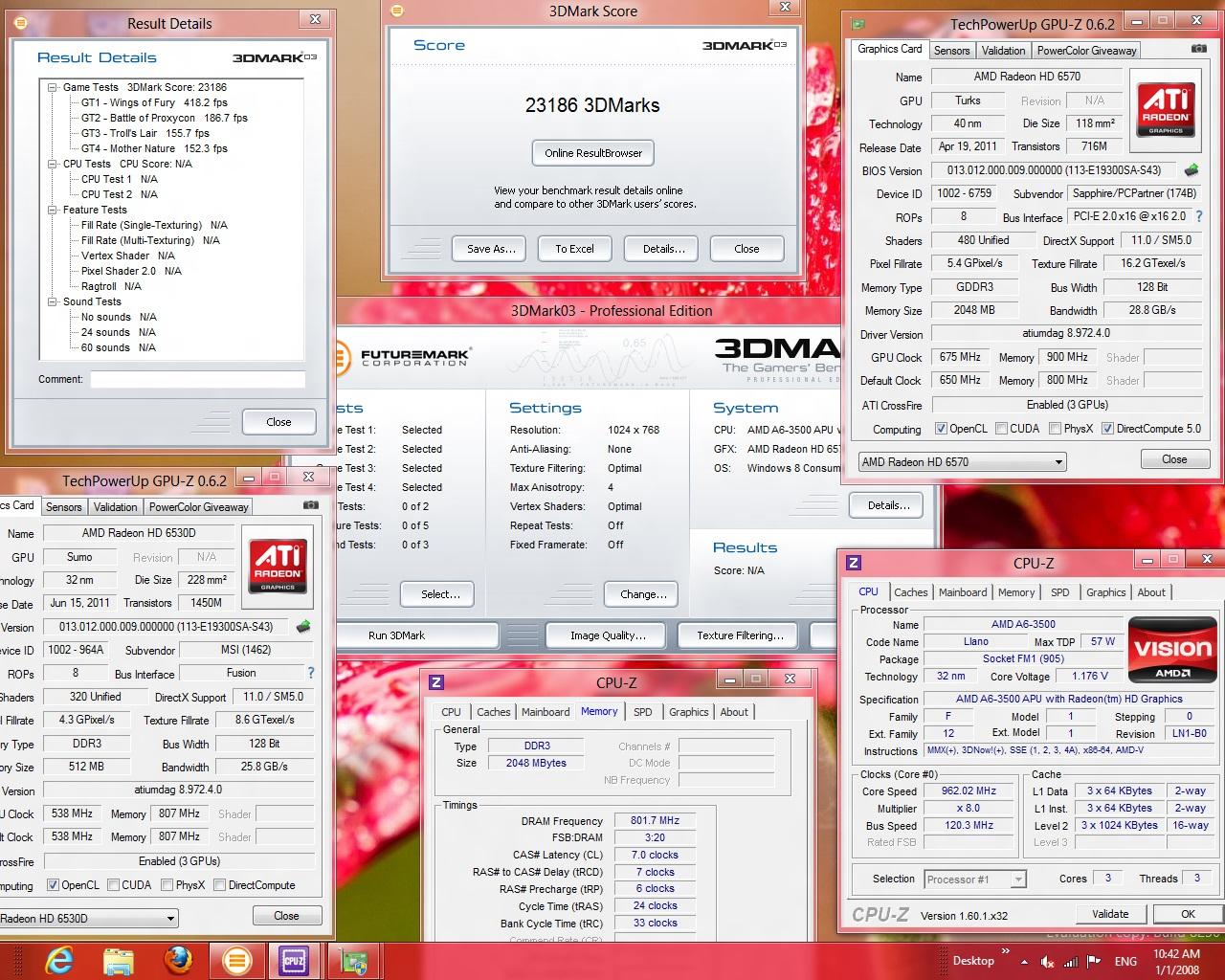Viewport: 1225px width, 980px height.
Task: Collapse Game Tests tree node
Action: (53, 87)
